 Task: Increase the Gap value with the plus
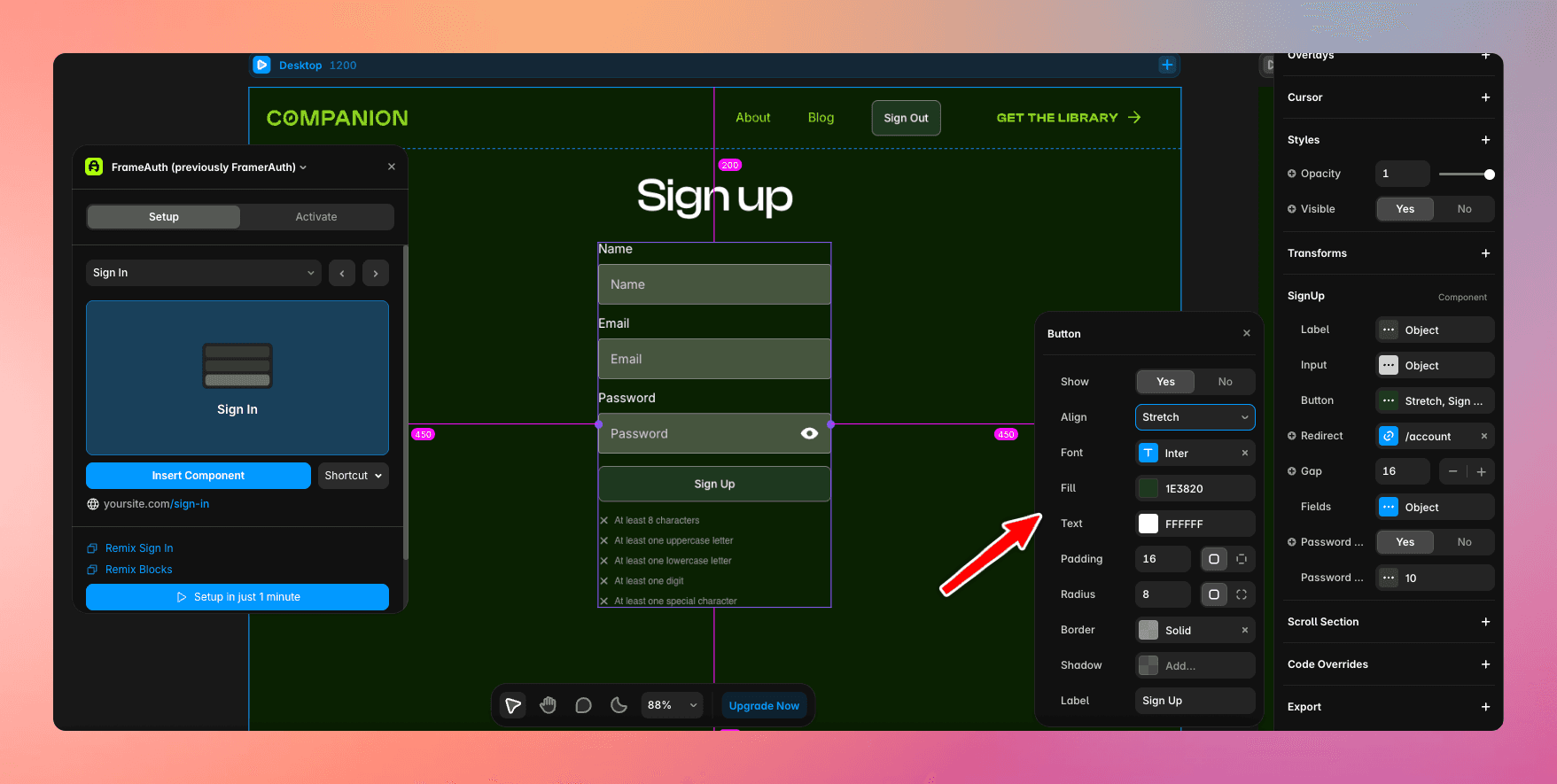pyautogui.click(x=1481, y=471)
